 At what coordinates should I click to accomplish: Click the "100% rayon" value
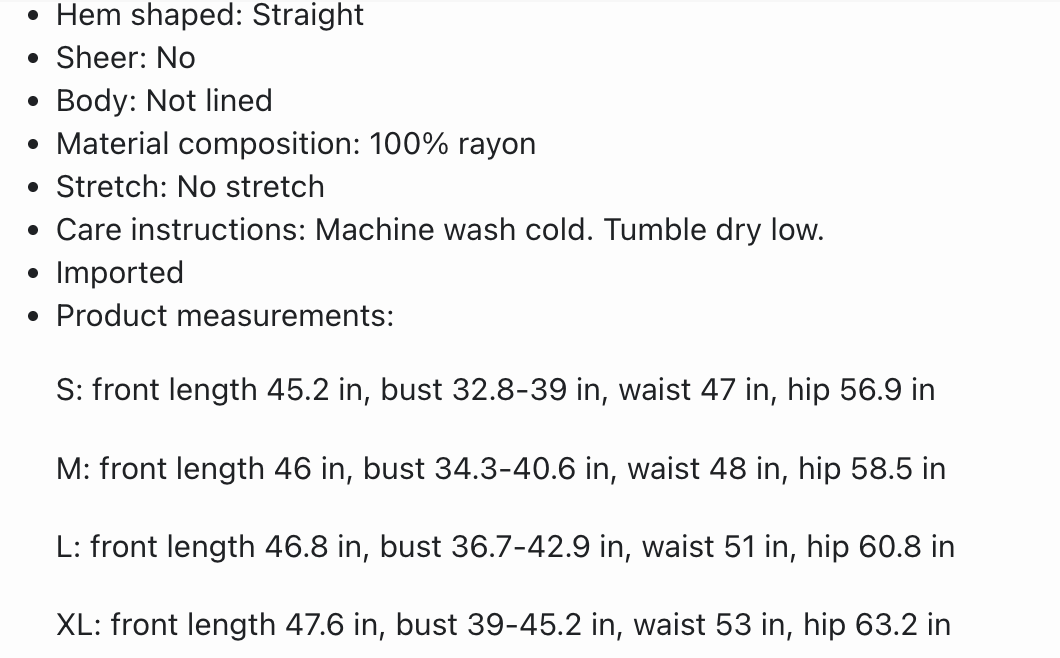pos(452,144)
